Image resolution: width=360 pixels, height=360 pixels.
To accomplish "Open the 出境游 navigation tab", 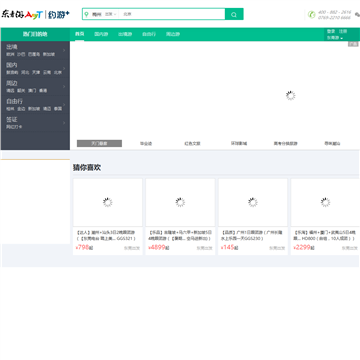I will point(125,34).
